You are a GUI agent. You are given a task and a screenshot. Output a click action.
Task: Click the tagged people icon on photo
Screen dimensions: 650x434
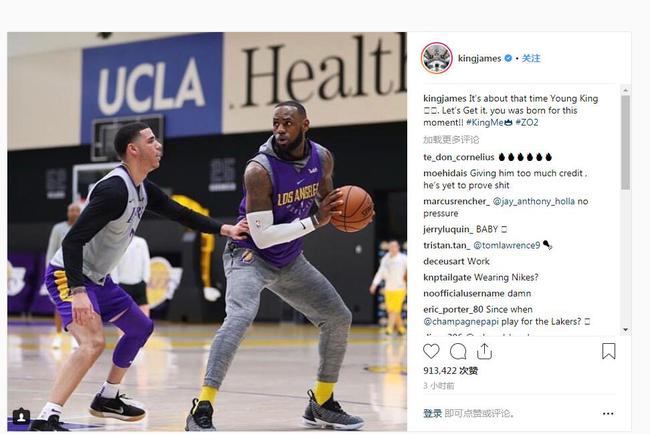pos(22,416)
